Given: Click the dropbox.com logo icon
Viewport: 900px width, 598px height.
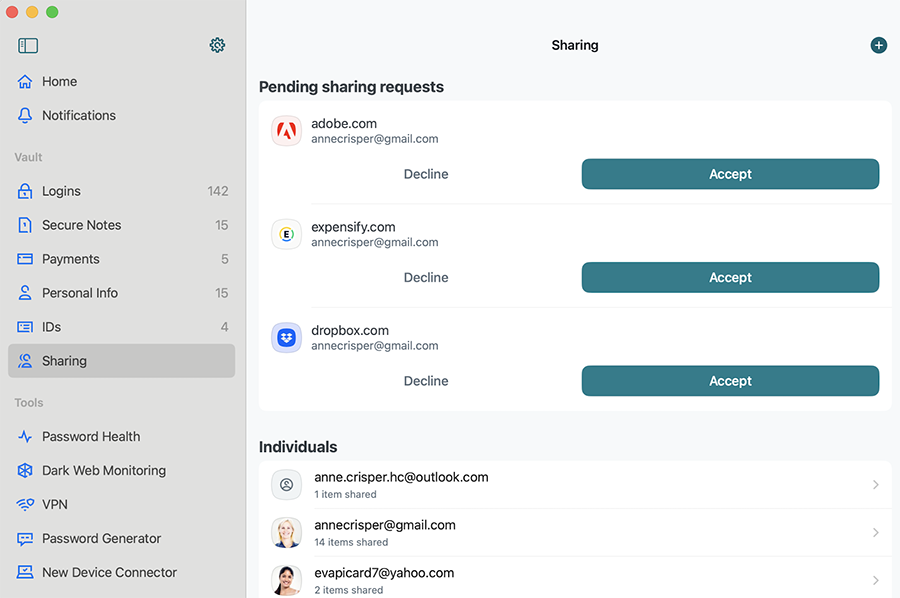Looking at the screenshot, I should point(286,337).
